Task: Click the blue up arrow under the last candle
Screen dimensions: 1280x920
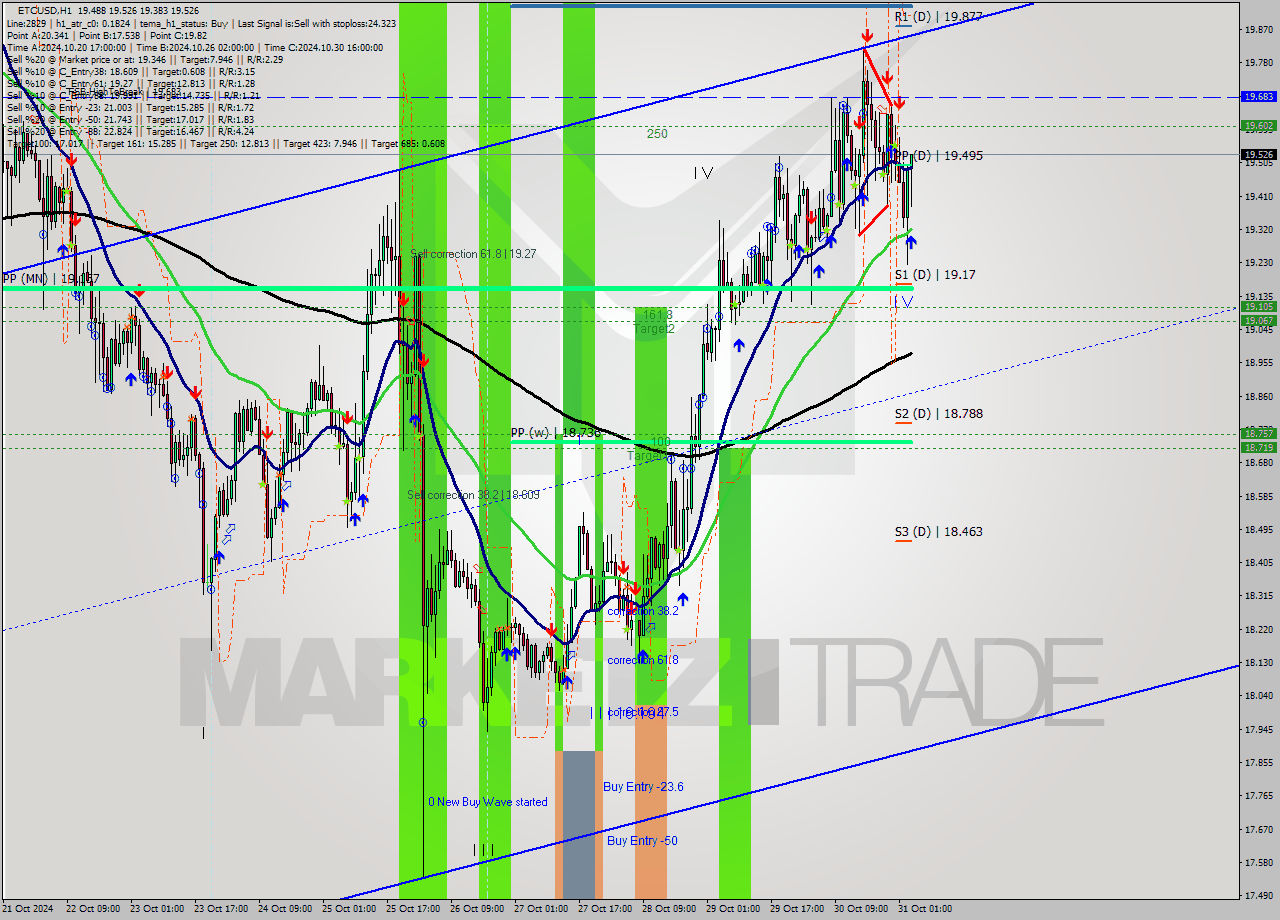Action: [x=911, y=241]
